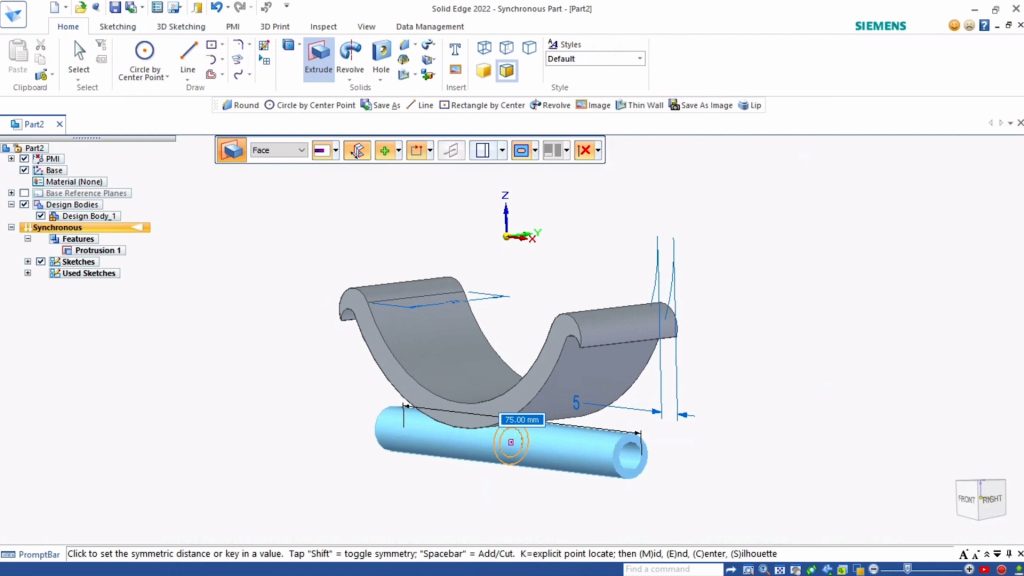Open the PMI ribbon tab
Viewport: 1024px width, 576px height.
[232, 27]
